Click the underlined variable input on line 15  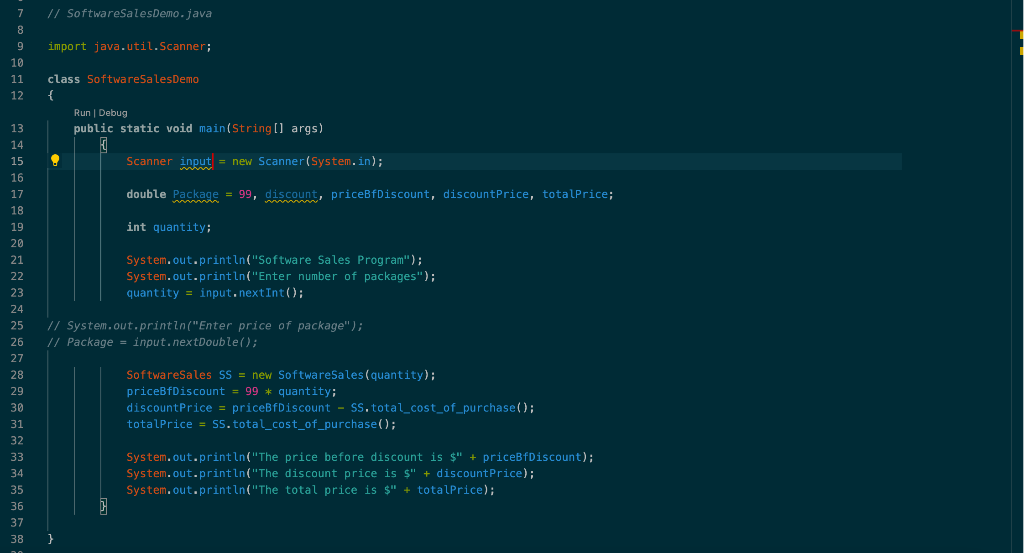195,161
